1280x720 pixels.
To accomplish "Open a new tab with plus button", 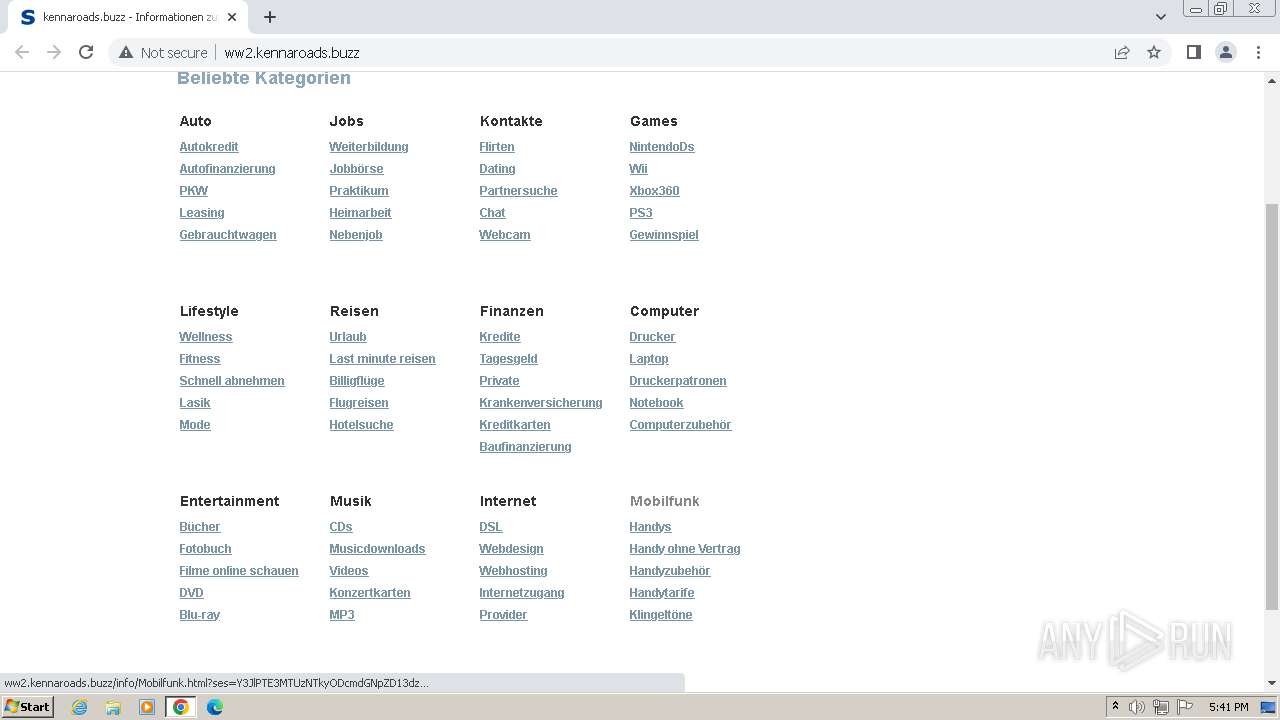I will (x=270, y=17).
